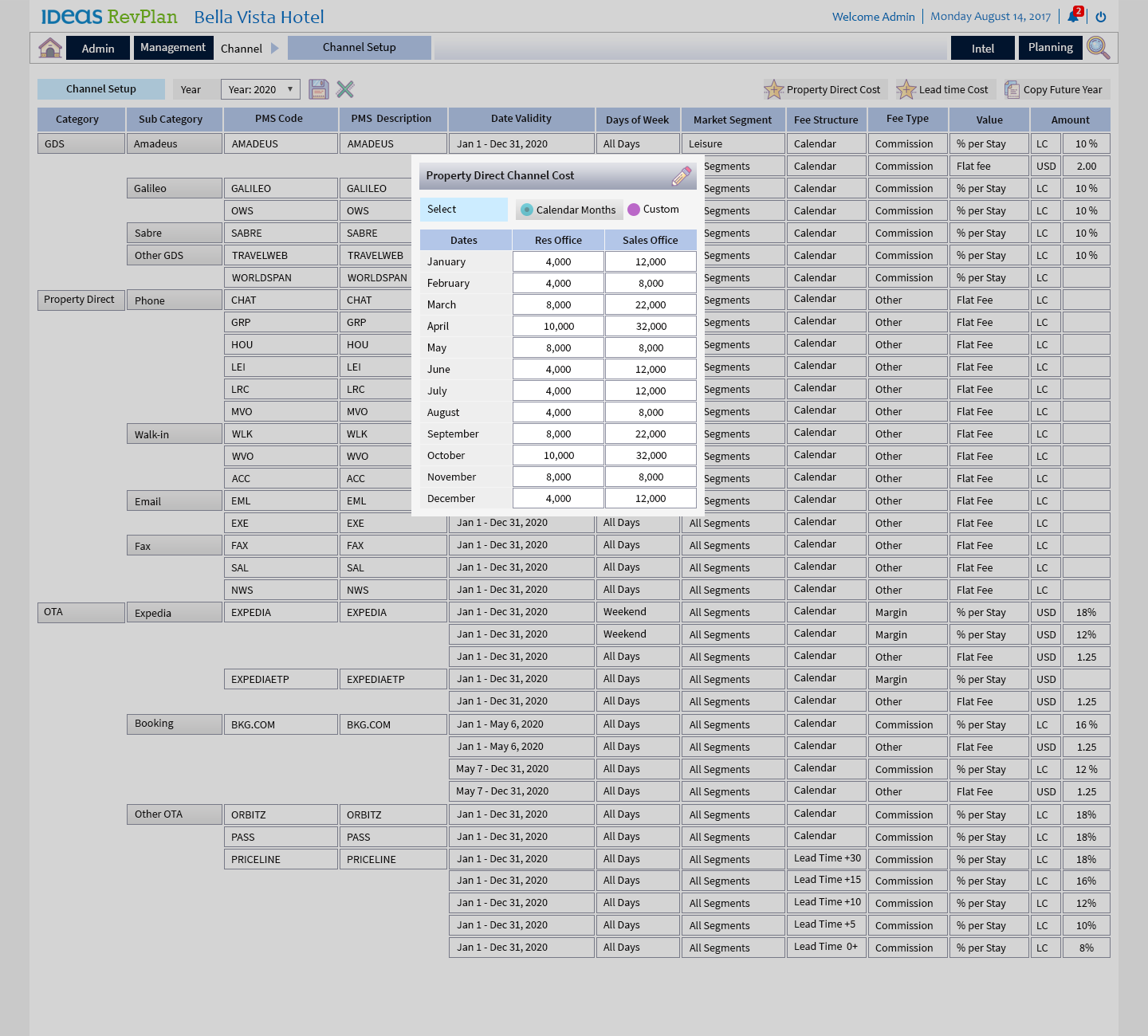This screenshot has width=1148, height=1036.
Task: Click the pencil edit icon in popup
Action: (x=681, y=176)
